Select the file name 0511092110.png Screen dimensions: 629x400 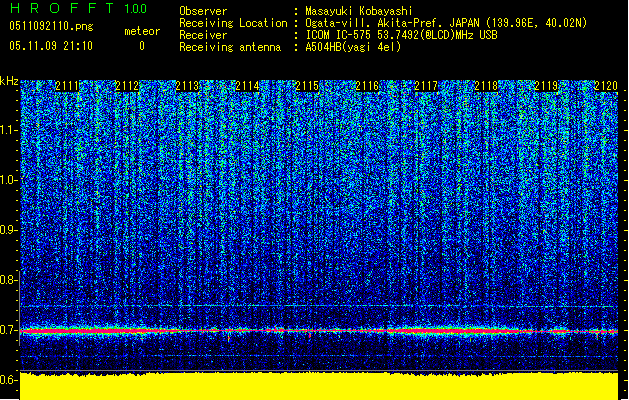(x=51, y=26)
